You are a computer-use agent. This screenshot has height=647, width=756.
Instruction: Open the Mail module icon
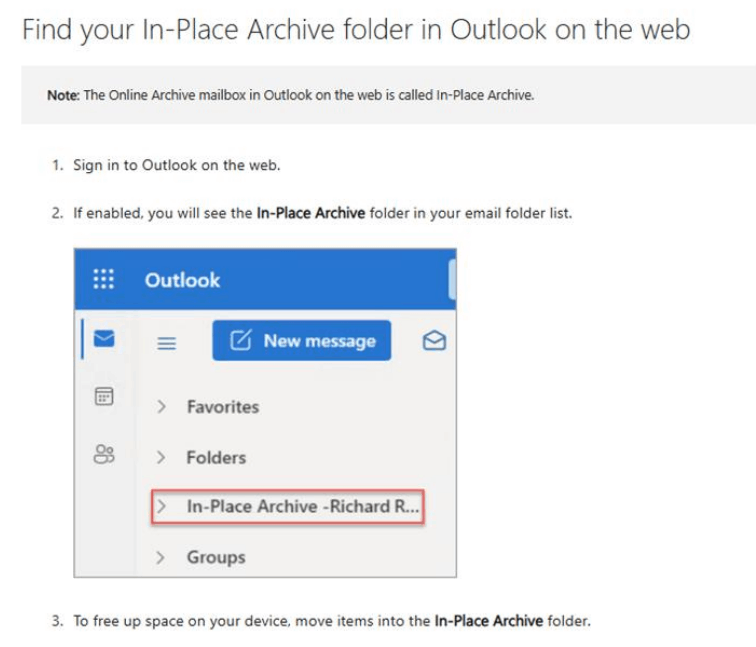click(x=104, y=338)
